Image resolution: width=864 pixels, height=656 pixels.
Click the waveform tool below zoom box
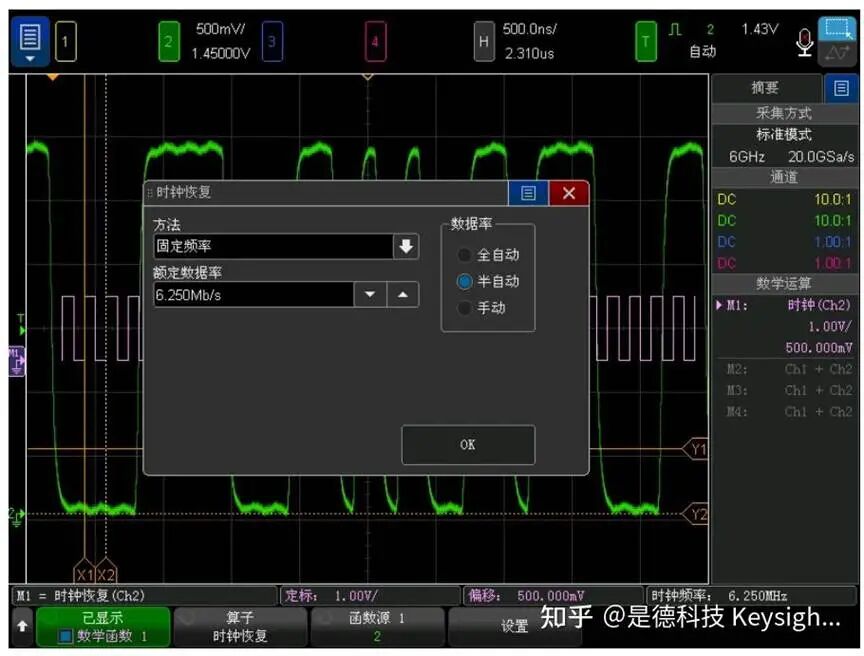(x=837, y=53)
